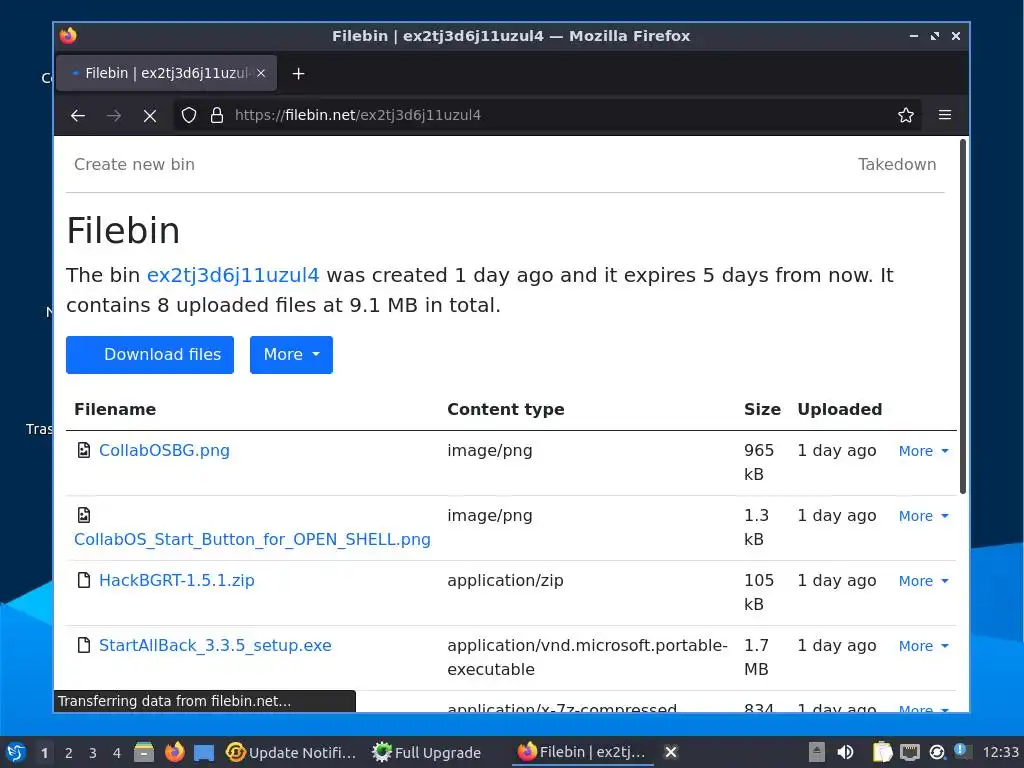
Task: Switch to workspace 2 in taskbar
Action: (x=69, y=753)
